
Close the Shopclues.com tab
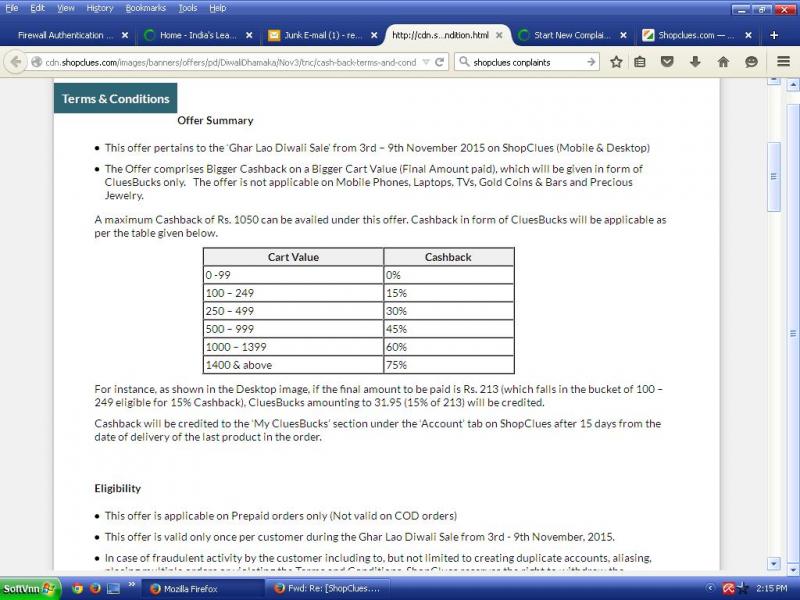pyautogui.click(x=748, y=35)
